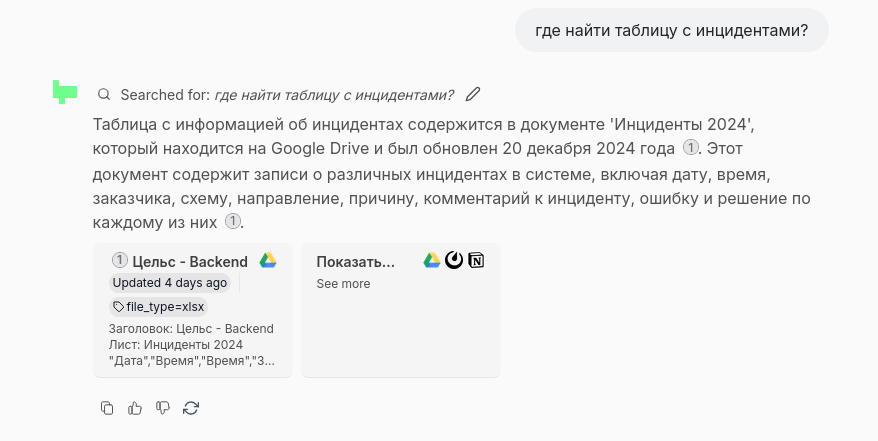Viewport: 878px width, 441px height.
Task: Regenerate the response with the refresh icon
Action: pos(191,408)
